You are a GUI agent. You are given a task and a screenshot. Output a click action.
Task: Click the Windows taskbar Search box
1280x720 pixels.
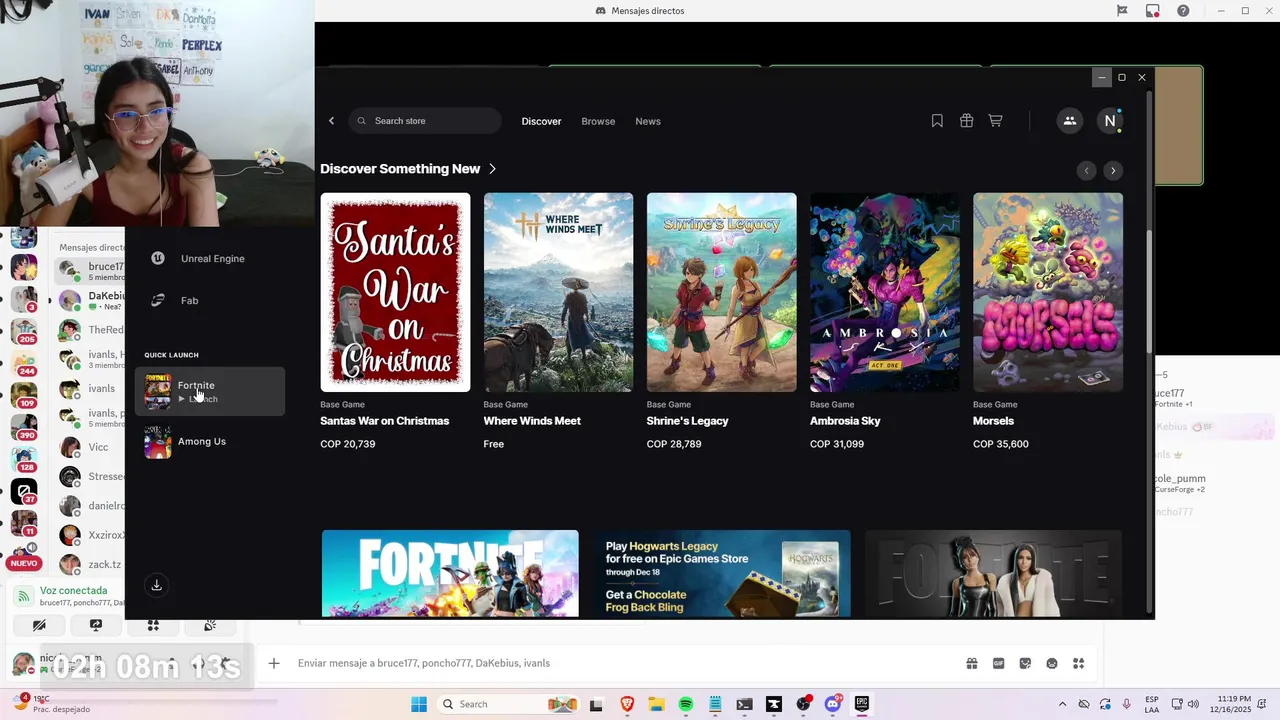point(508,704)
